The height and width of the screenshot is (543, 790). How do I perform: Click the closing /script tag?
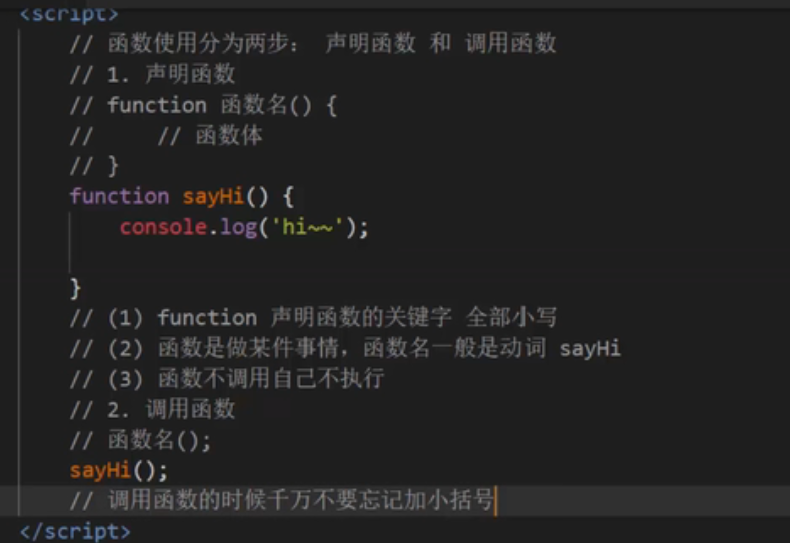point(75,530)
